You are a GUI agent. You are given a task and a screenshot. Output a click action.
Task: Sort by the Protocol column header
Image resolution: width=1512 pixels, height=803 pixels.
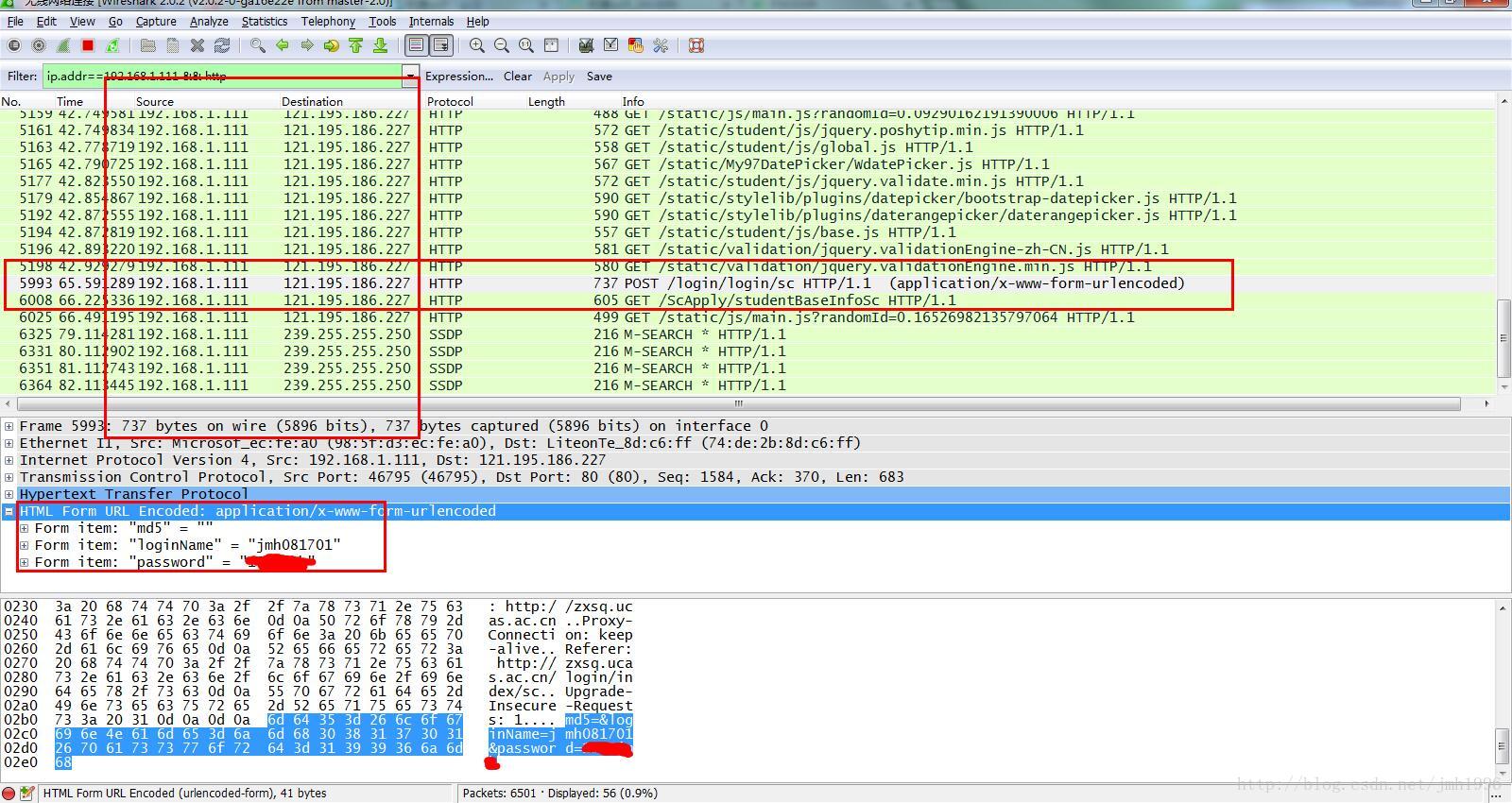450,101
